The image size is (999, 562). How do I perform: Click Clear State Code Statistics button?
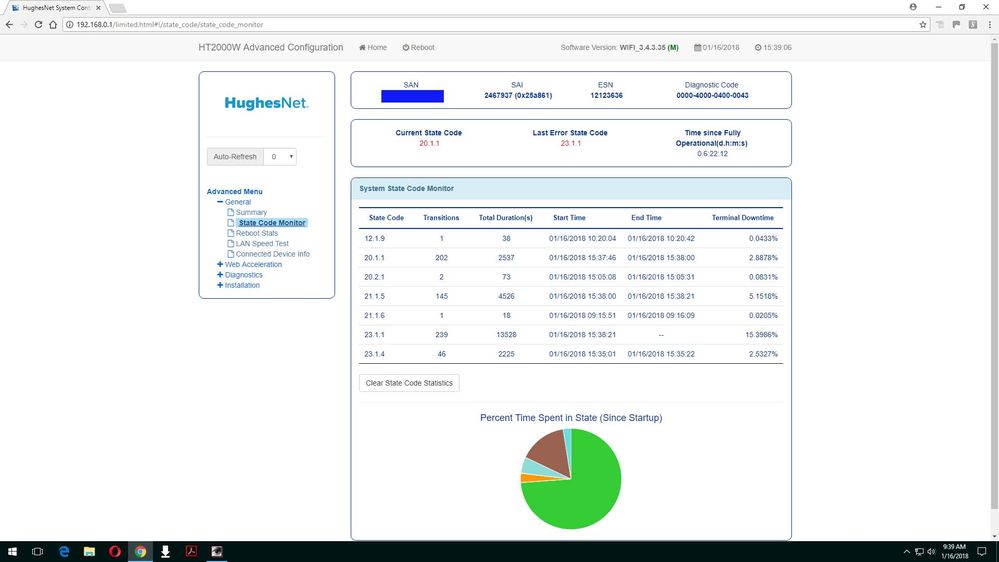(x=409, y=383)
